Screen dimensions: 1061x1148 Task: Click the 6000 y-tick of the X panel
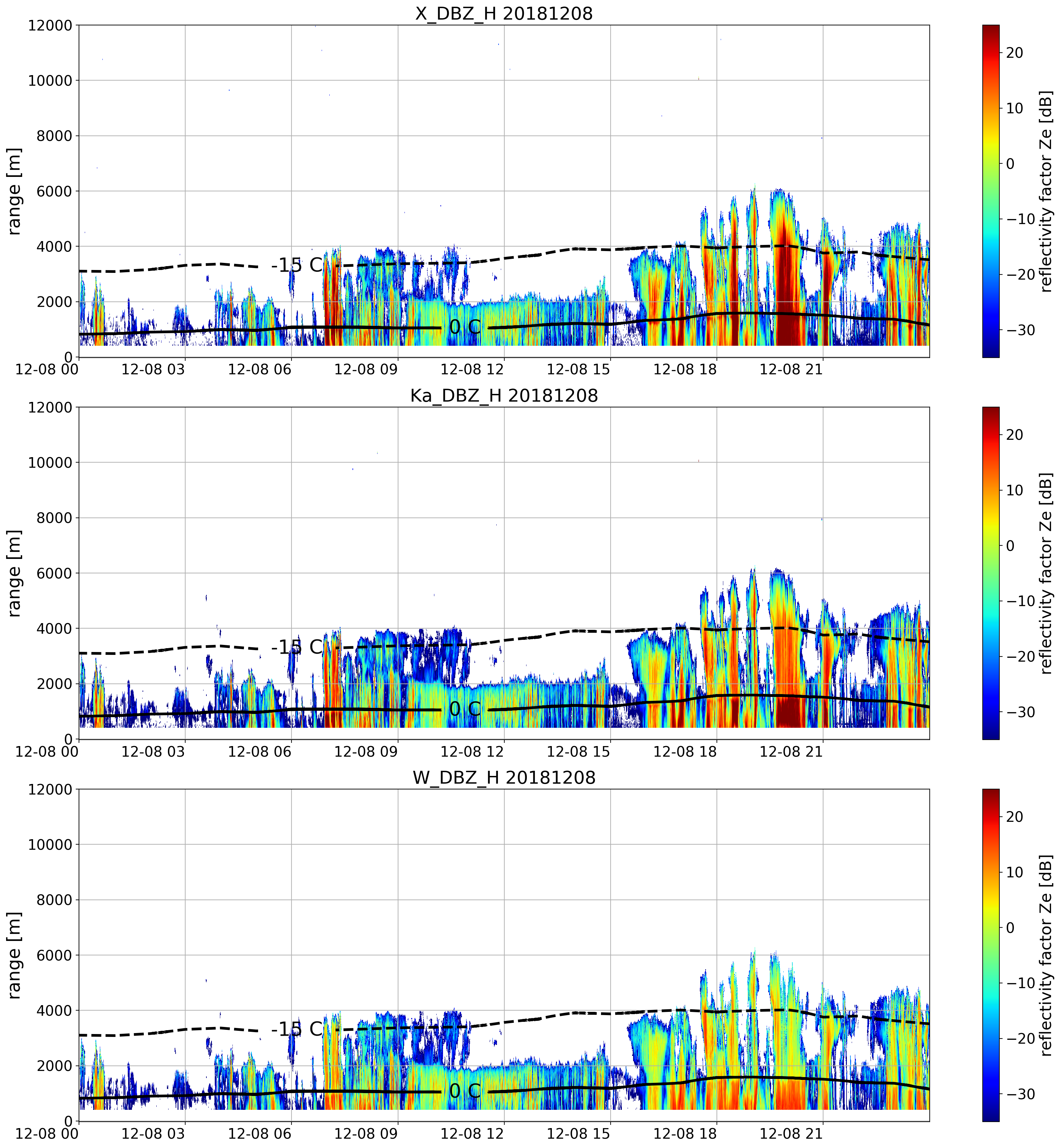[x=55, y=192]
